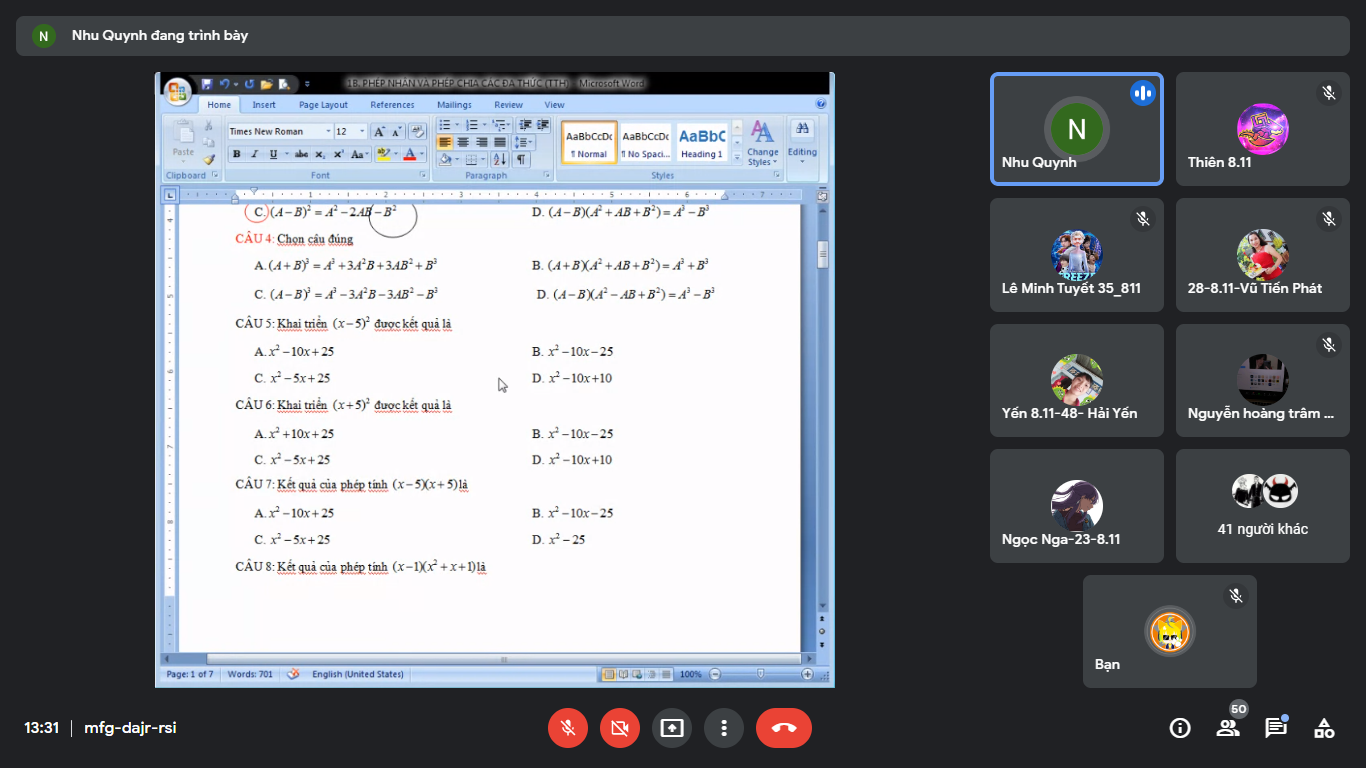Screen dimensions: 1366x768
Task: Click Grow Font icon
Action: [380, 131]
